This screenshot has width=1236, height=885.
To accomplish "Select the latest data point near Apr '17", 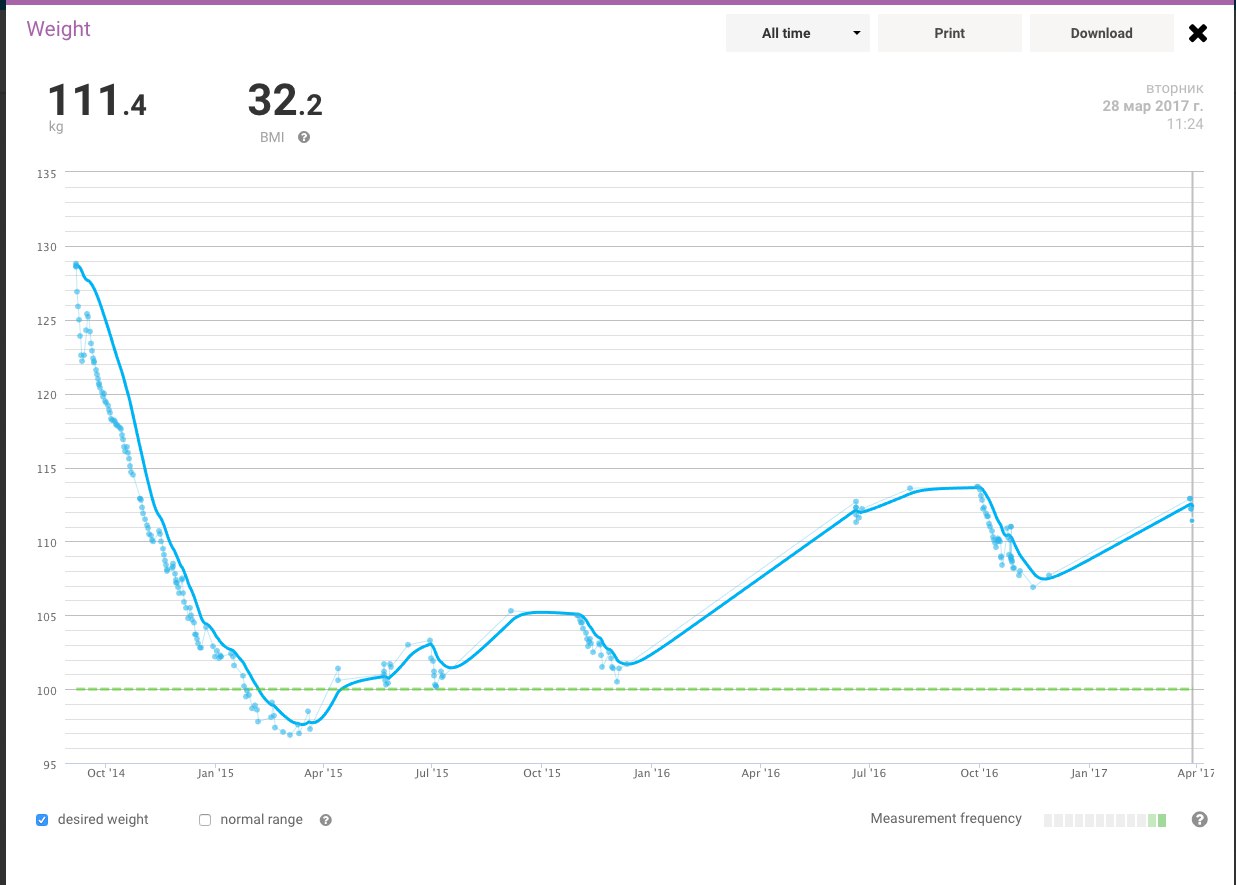I will (1192, 520).
